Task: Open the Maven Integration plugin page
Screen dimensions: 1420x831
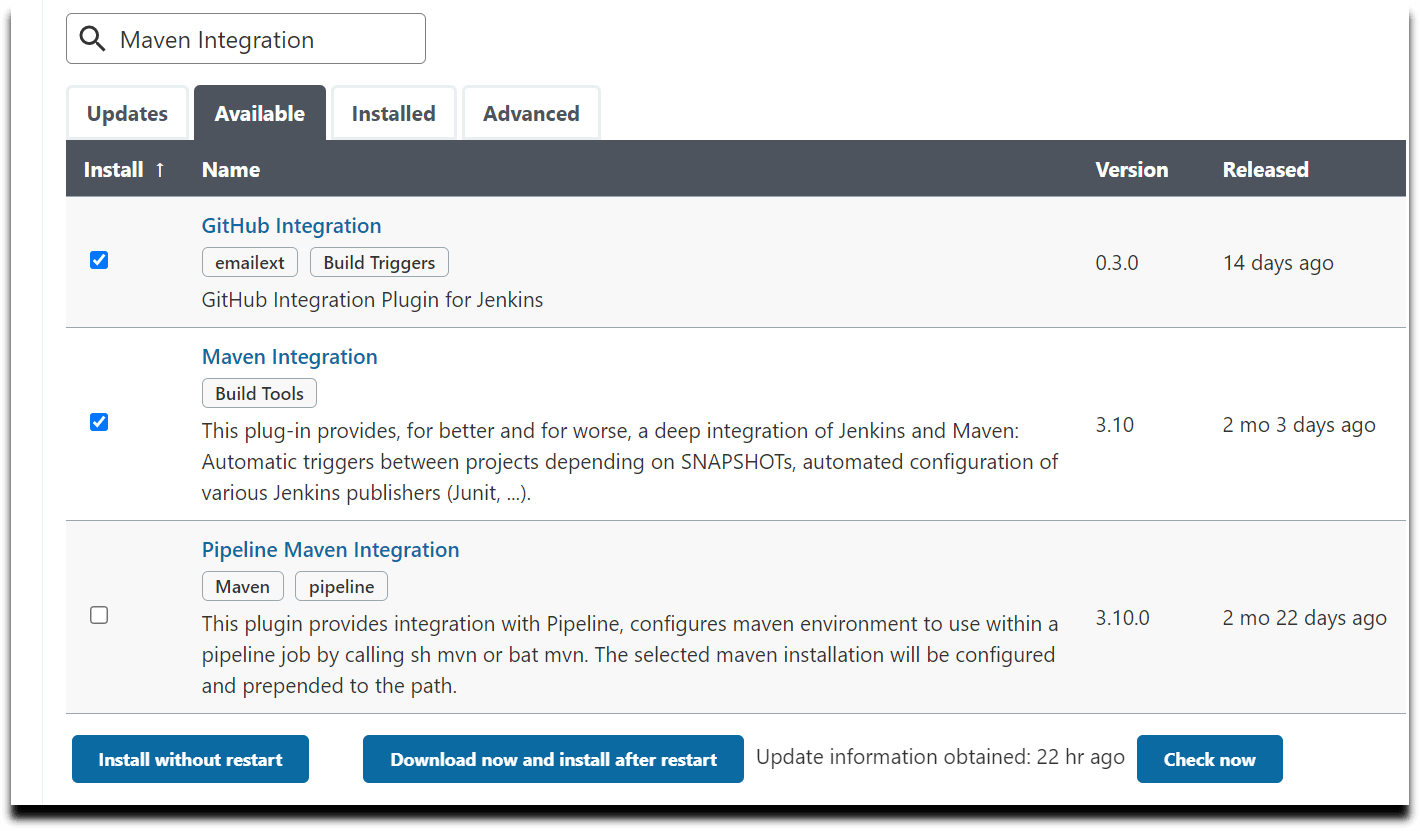Action: click(289, 356)
